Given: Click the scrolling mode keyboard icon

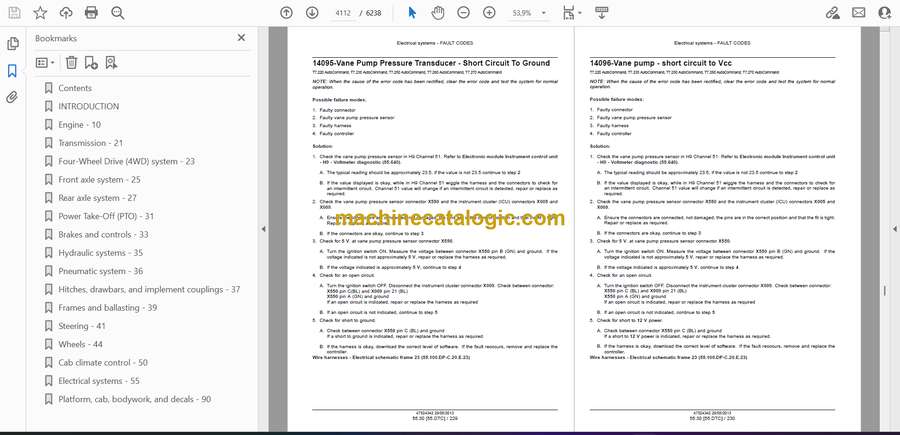Looking at the screenshot, I should click(x=601, y=13).
